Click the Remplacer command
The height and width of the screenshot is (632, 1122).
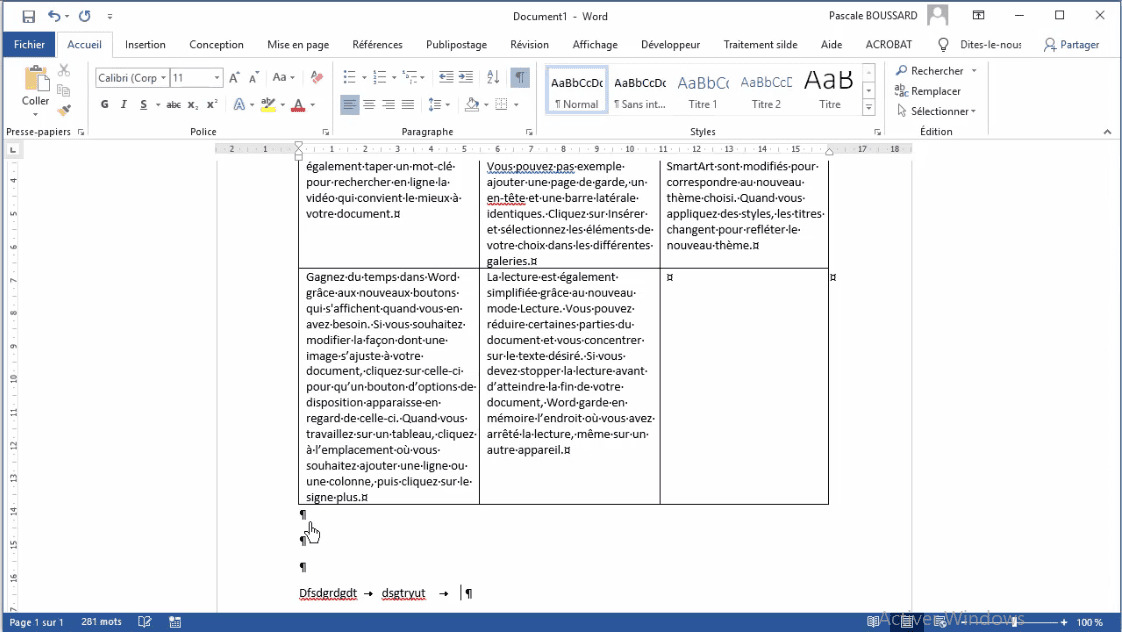tap(935, 91)
